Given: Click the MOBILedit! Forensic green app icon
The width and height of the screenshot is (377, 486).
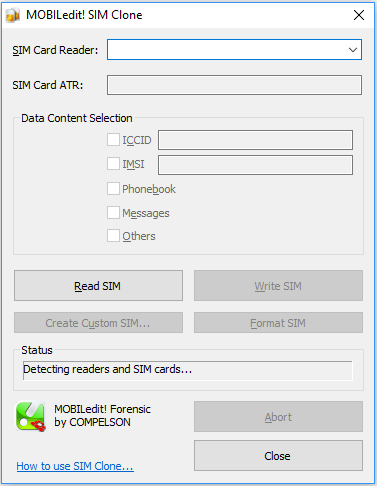Looking at the screenshot, I should point(30,416).
